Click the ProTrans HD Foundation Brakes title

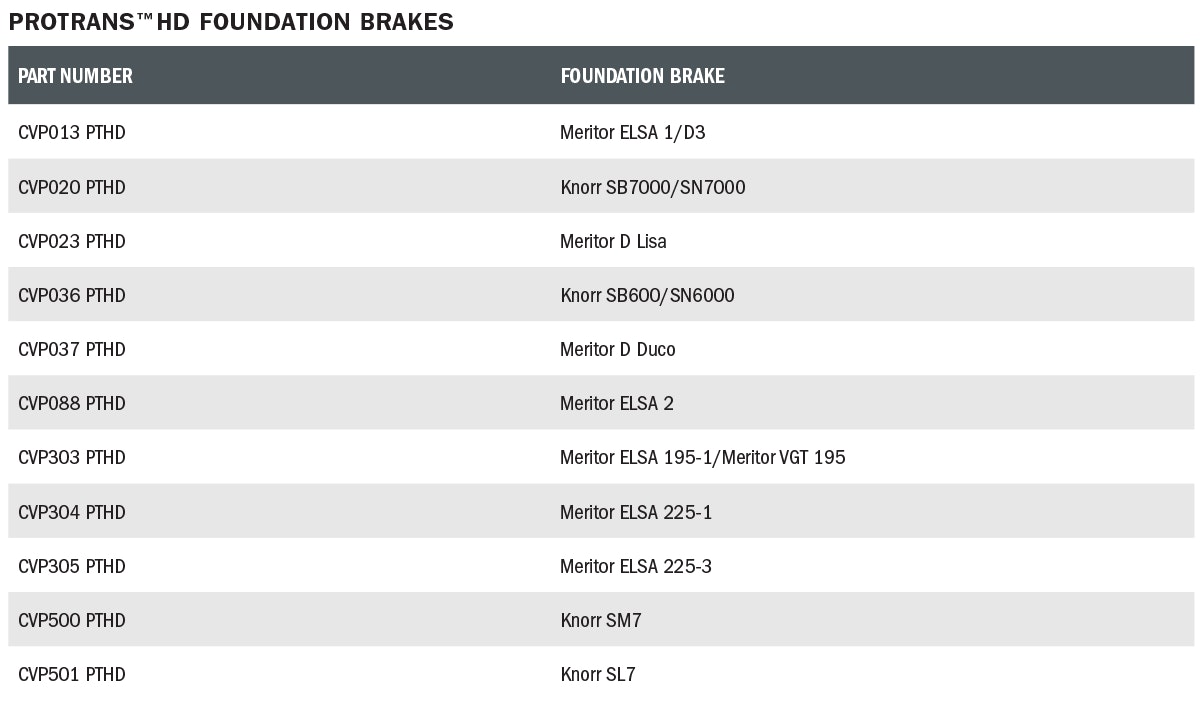230,21
